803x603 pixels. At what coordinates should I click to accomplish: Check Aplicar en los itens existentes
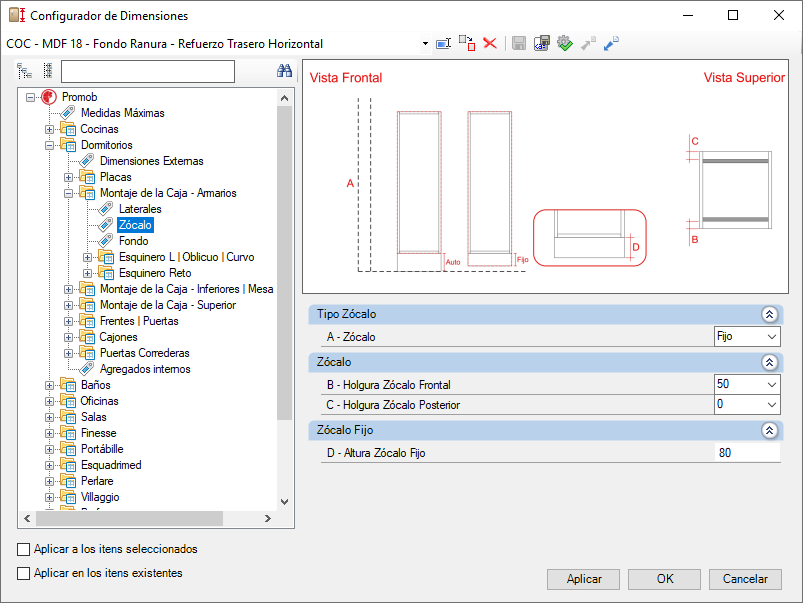(x=24, y=573)
